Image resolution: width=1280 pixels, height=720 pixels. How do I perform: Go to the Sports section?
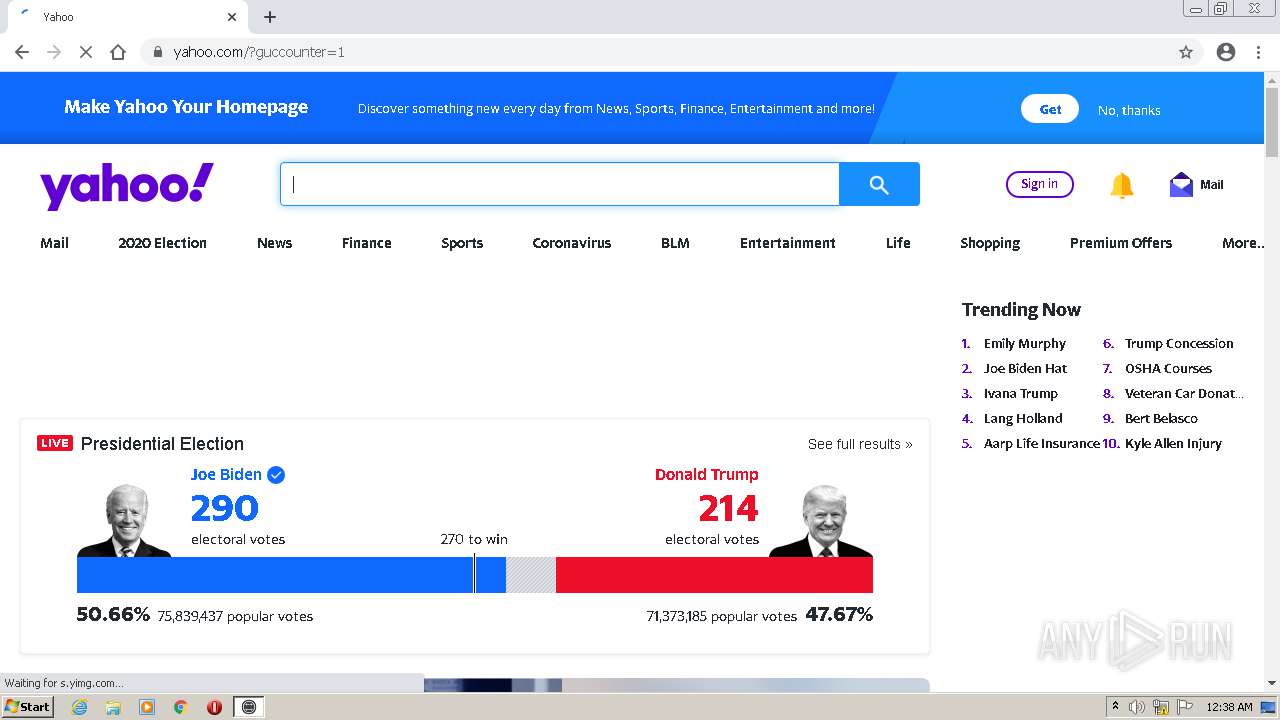pos(462,243)
